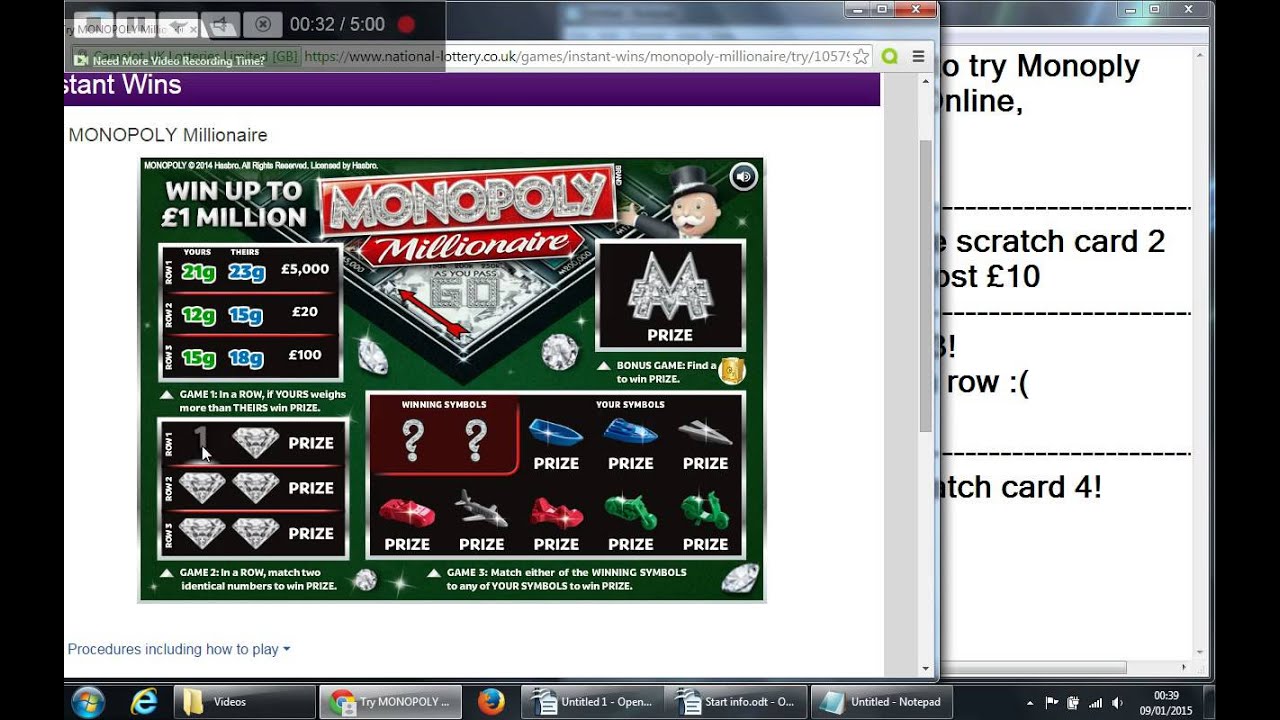
Task: Scratch the green motorcycle symbol
Action: click(x=631, y=512)
